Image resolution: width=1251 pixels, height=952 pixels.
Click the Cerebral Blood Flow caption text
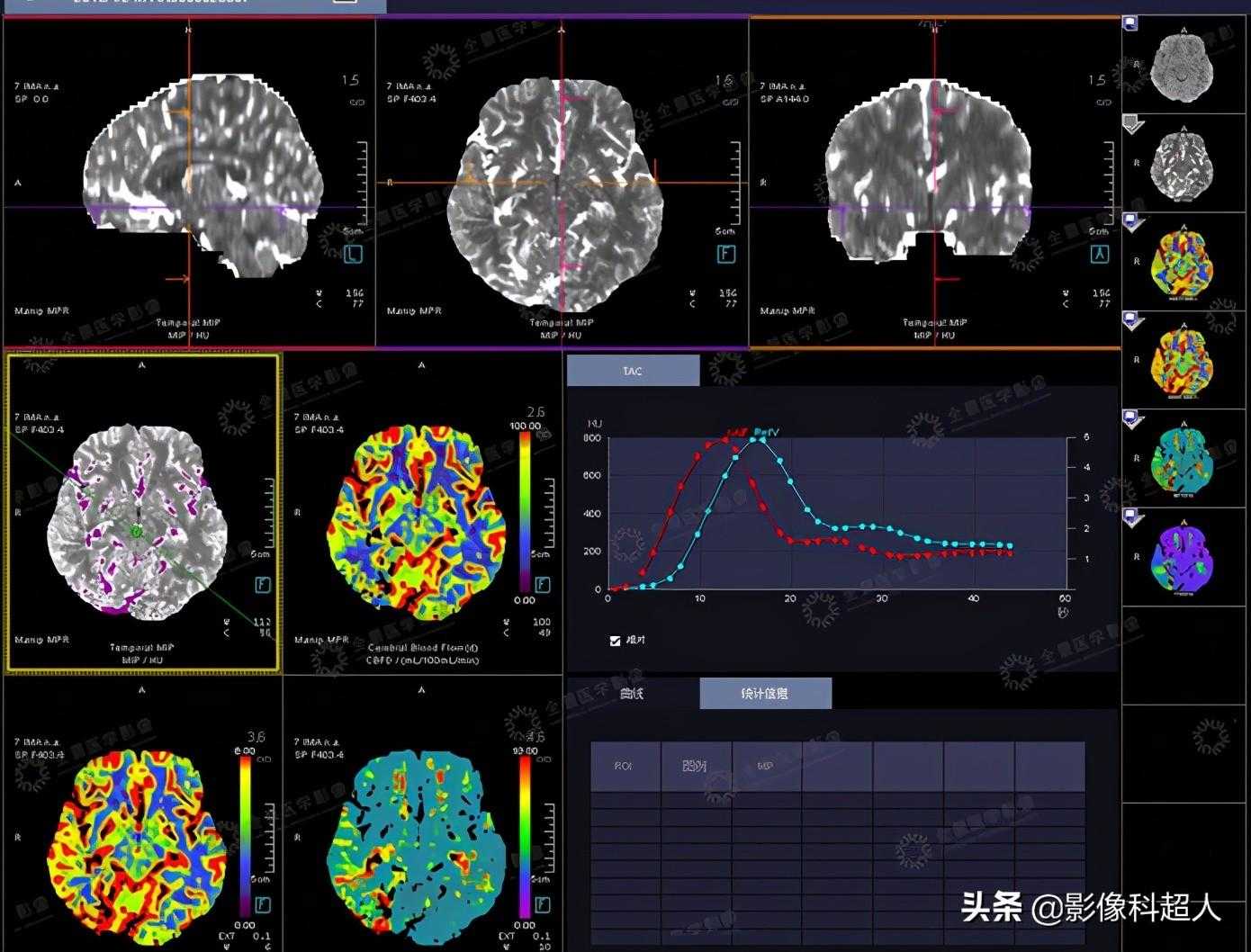pos(423,648)
